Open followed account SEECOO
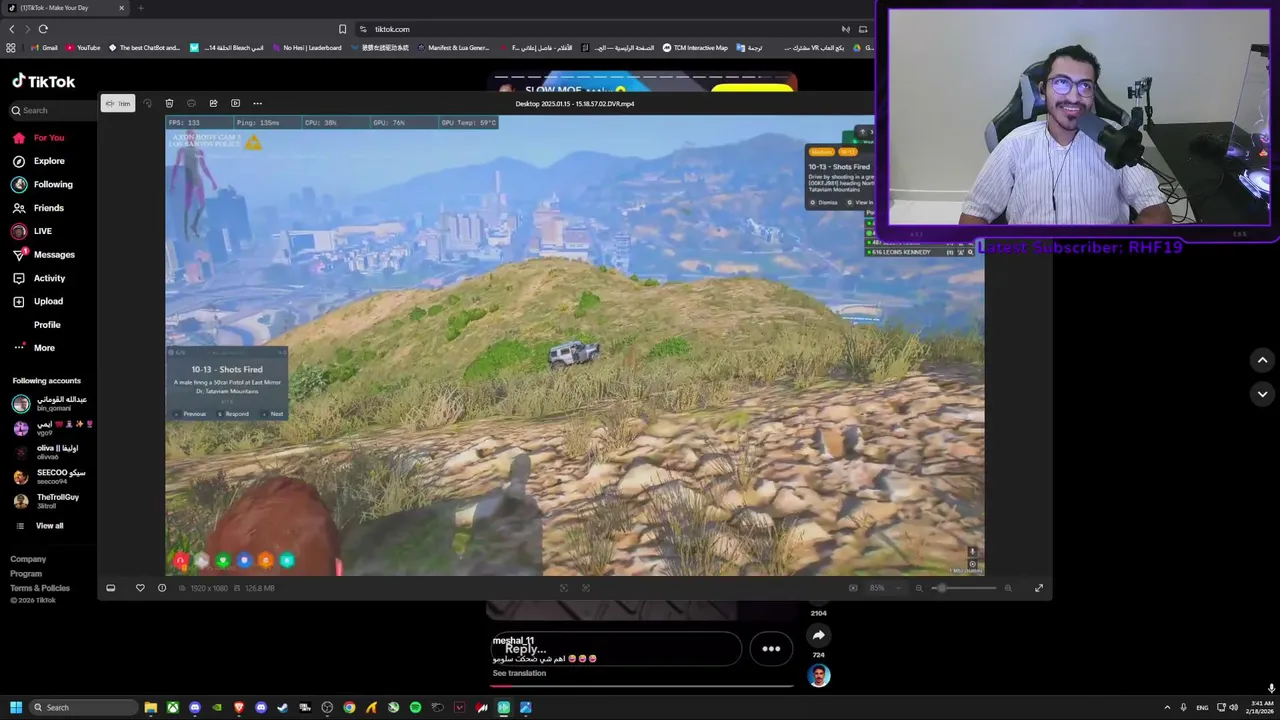 pyautogui.click(x=50, y=476)
